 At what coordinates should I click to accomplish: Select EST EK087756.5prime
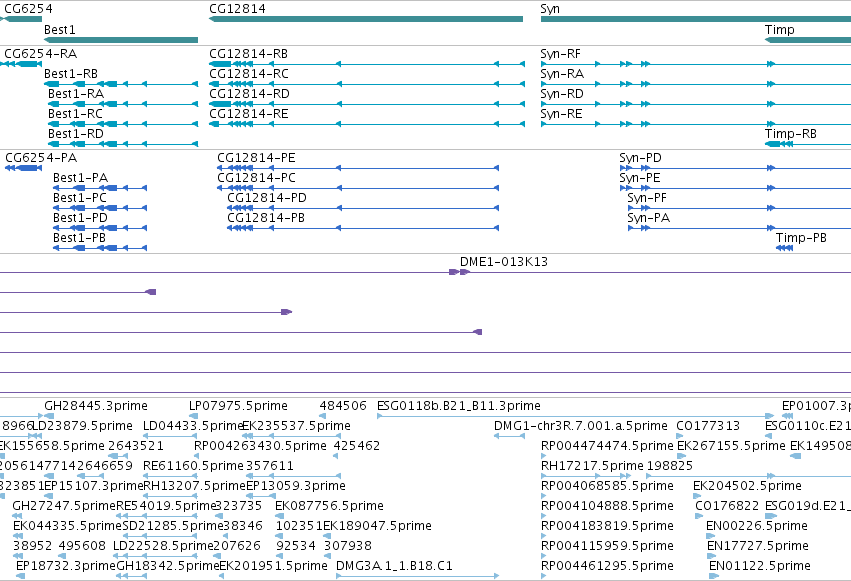tap(329, 506)
